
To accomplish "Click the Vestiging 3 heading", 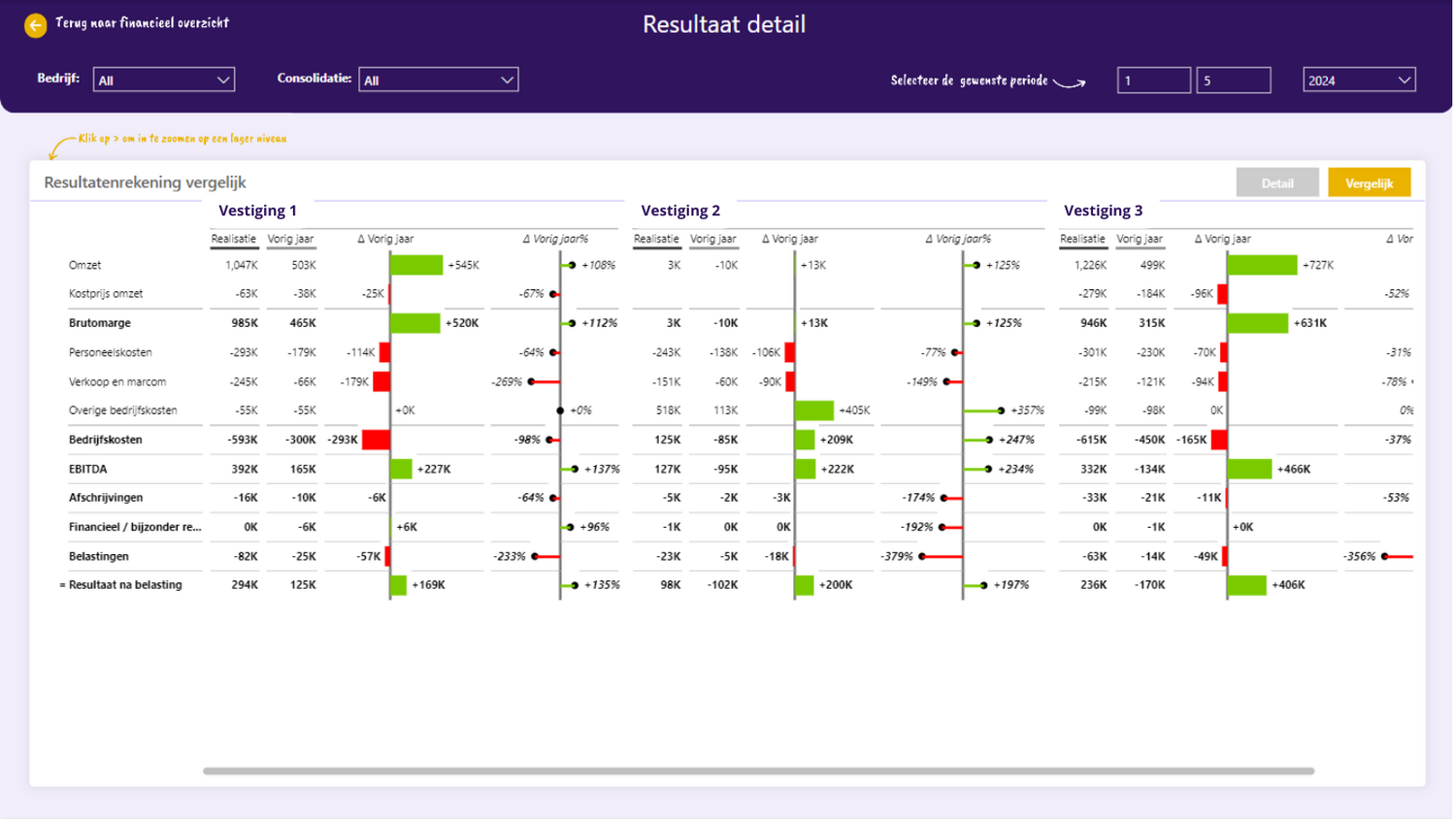I will pyautogui.click(x=1103, y=211).
